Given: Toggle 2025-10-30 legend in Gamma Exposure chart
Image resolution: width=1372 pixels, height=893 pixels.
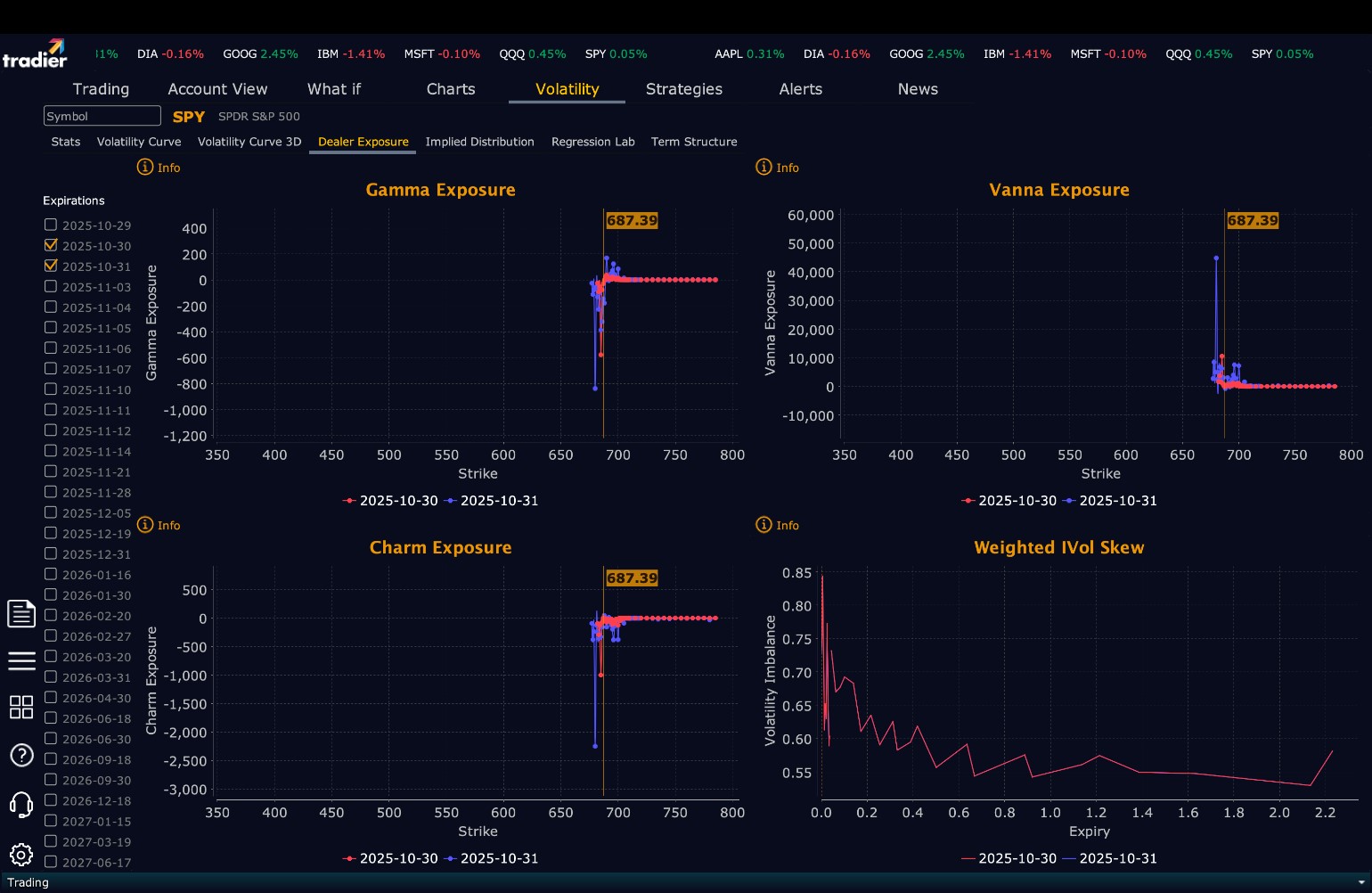Looking at the screenshot, I should click(x=390, y=501).
